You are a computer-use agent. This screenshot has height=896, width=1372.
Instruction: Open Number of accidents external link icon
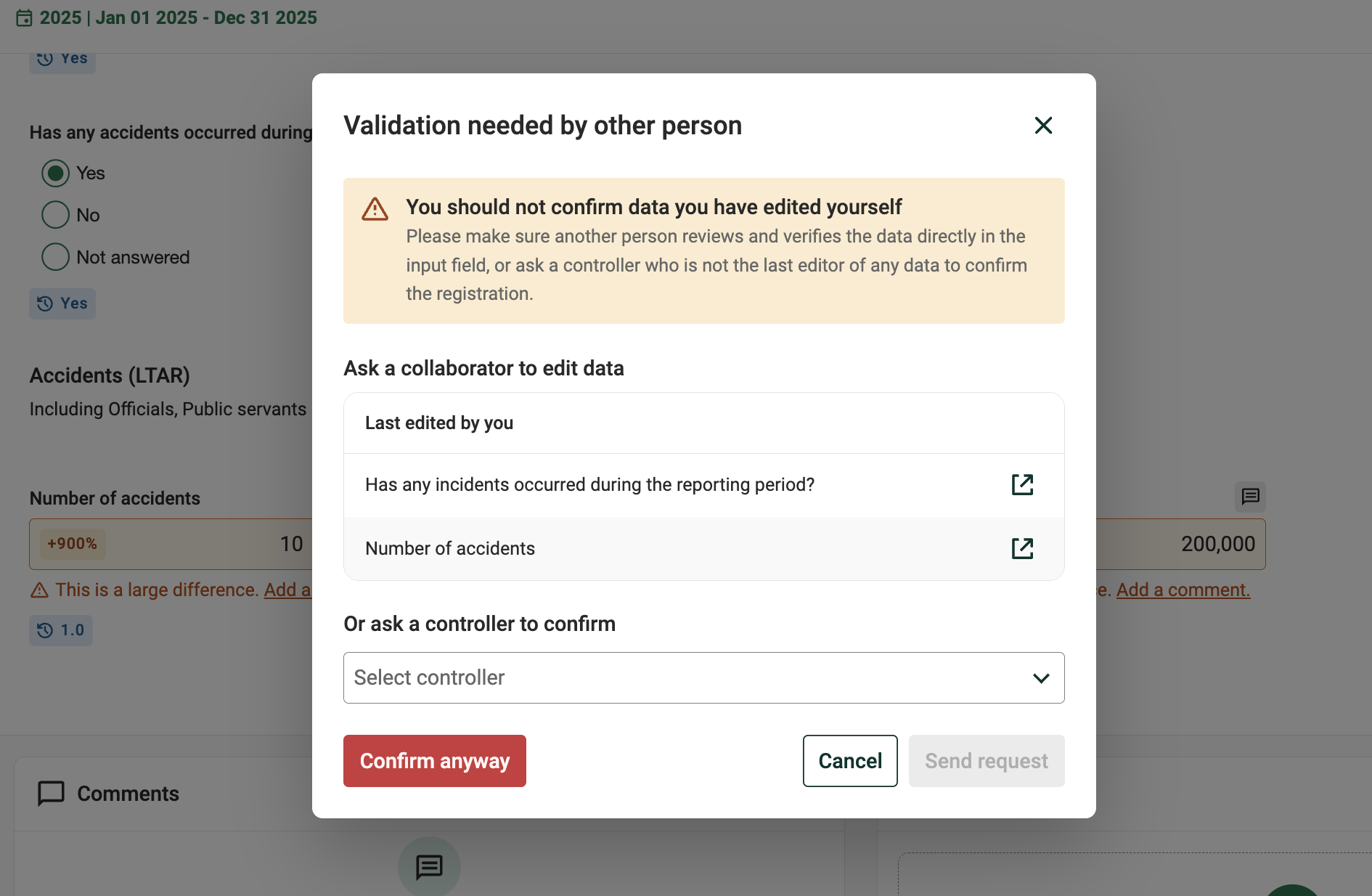click(x=1022, y=548)
